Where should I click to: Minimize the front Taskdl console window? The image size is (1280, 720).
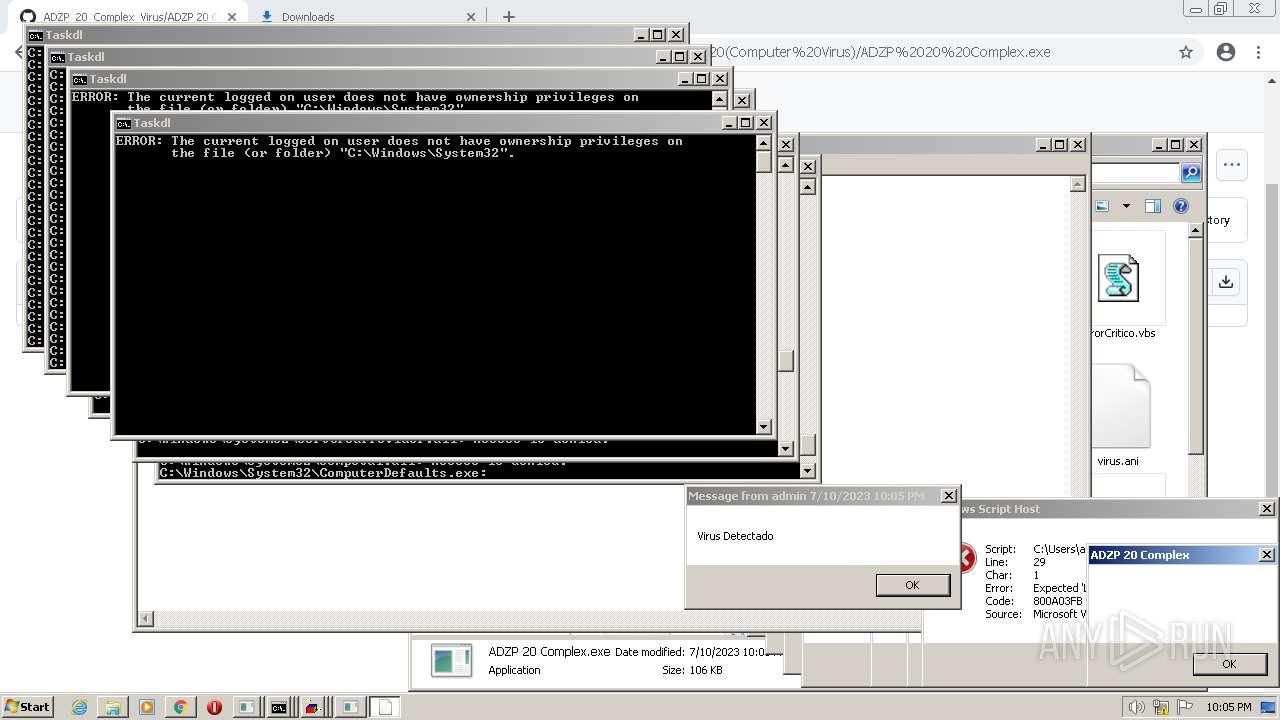(x=728, y=123)
